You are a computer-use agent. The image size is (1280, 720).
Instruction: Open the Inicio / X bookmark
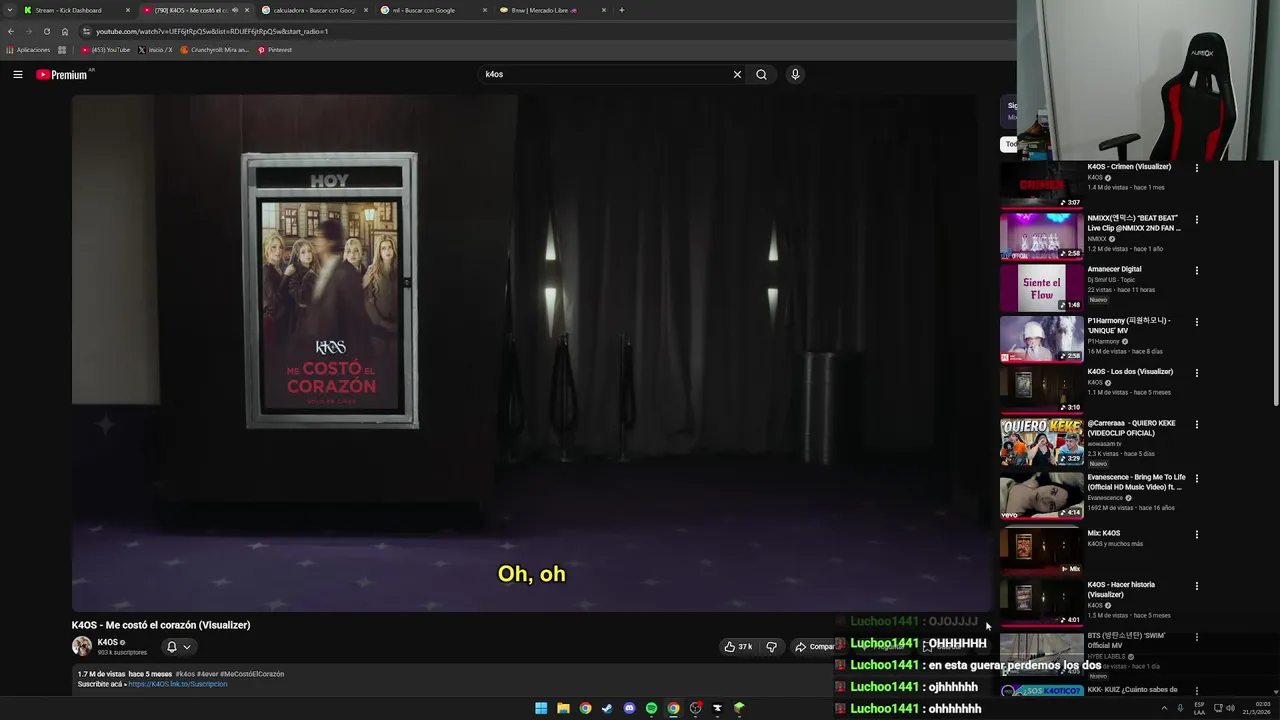155,50
